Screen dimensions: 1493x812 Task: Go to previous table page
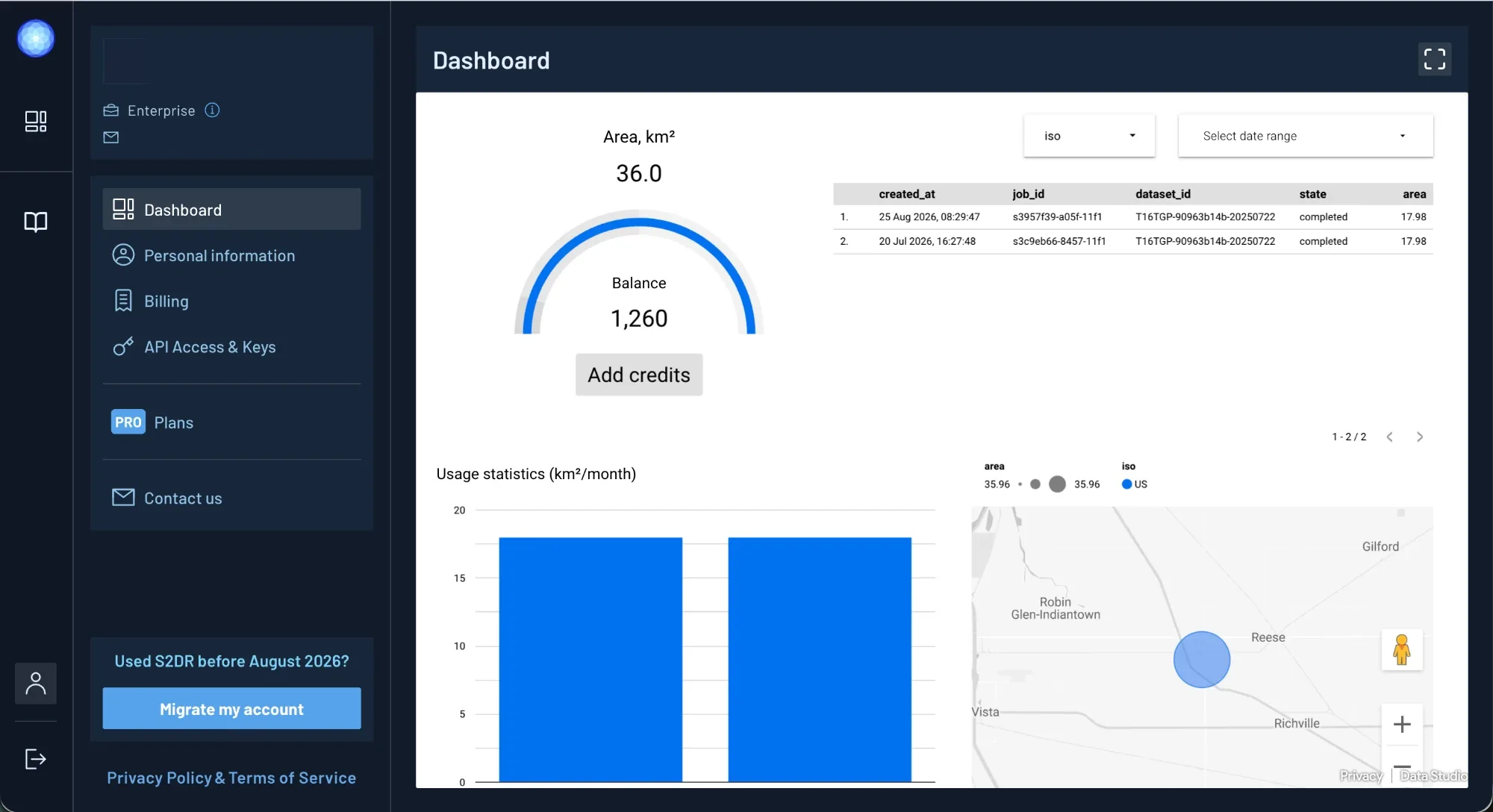[1389, 437]
